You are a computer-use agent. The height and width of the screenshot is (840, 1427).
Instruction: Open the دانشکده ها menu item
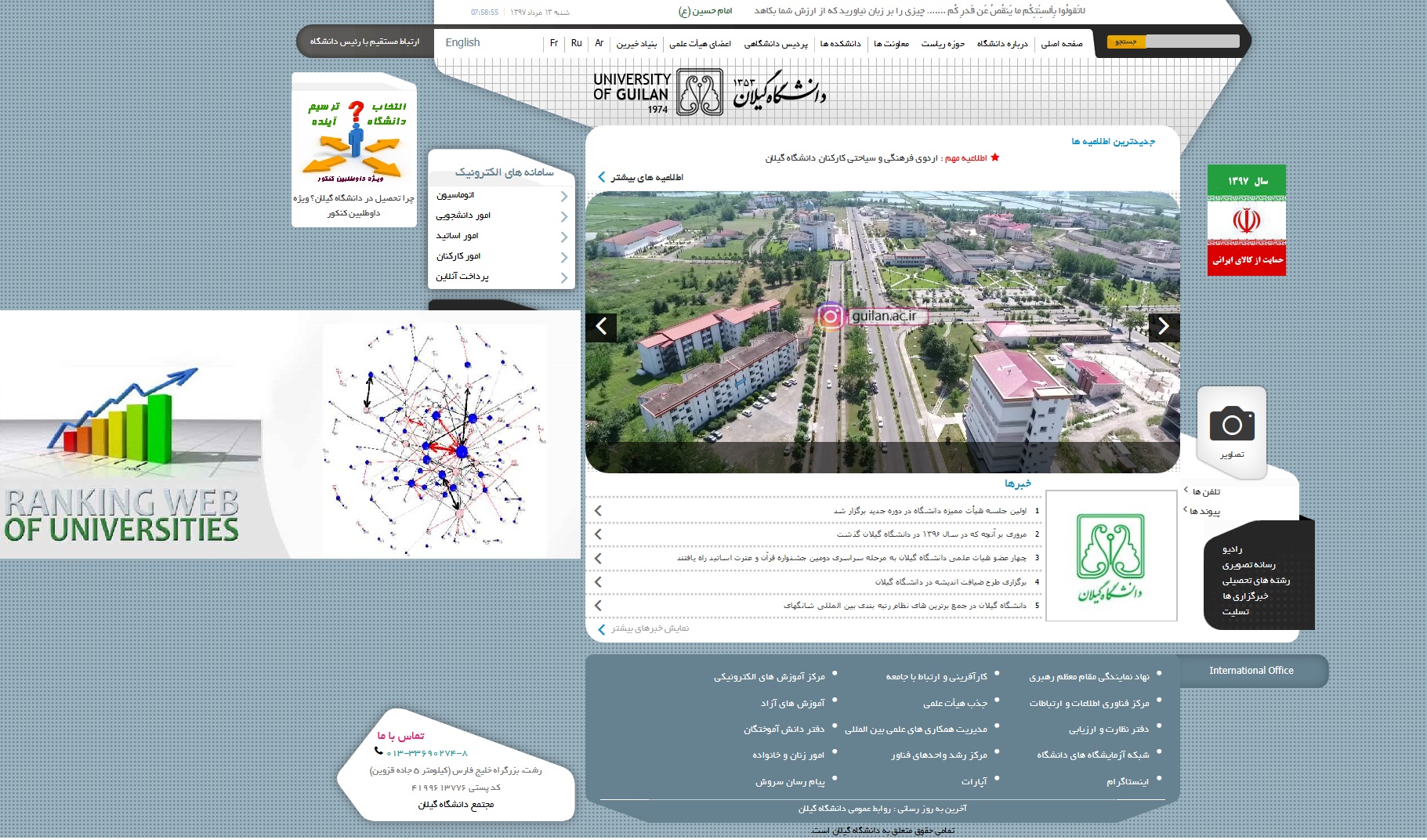840,44
